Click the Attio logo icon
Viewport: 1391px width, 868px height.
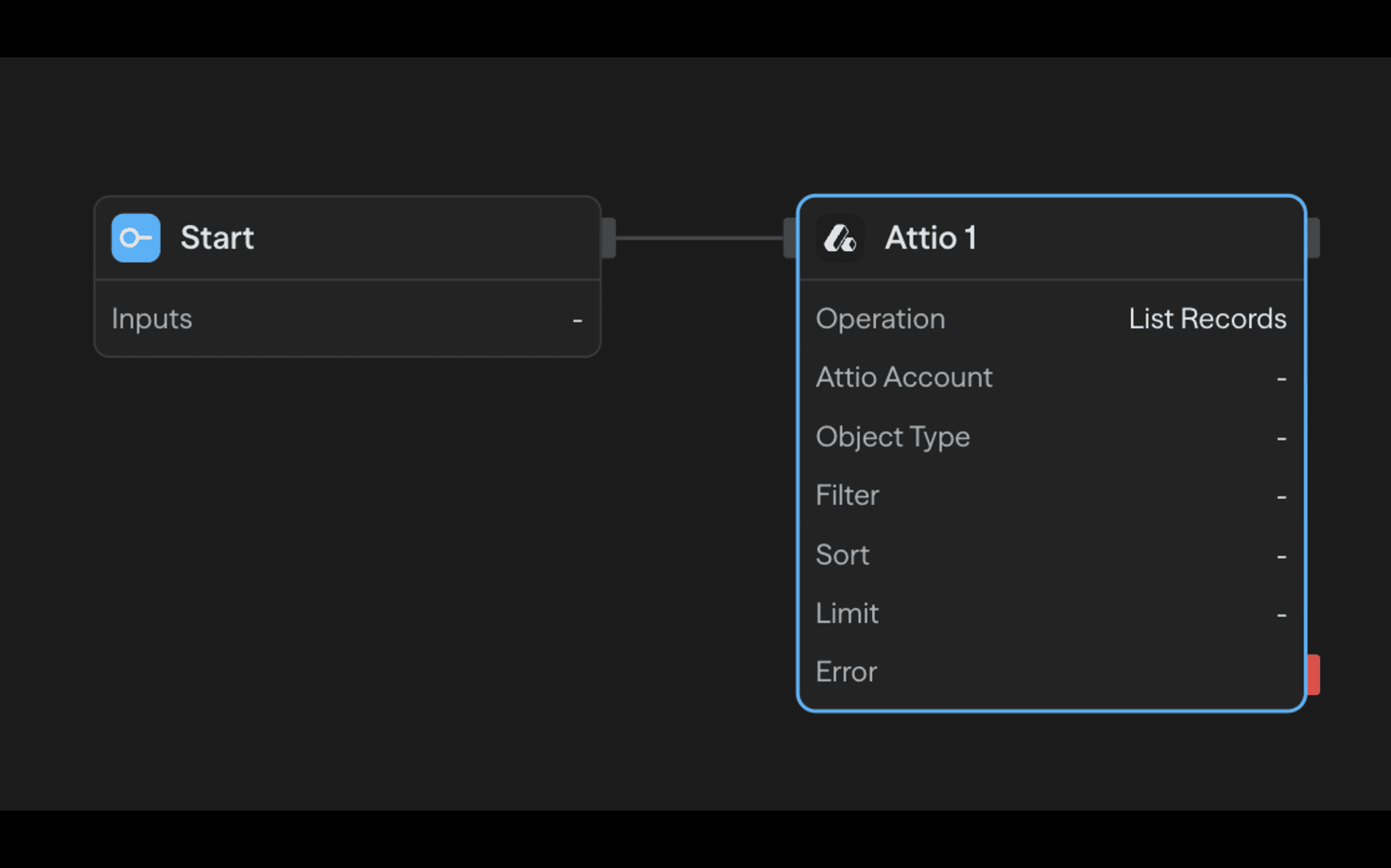click(840, 238)
